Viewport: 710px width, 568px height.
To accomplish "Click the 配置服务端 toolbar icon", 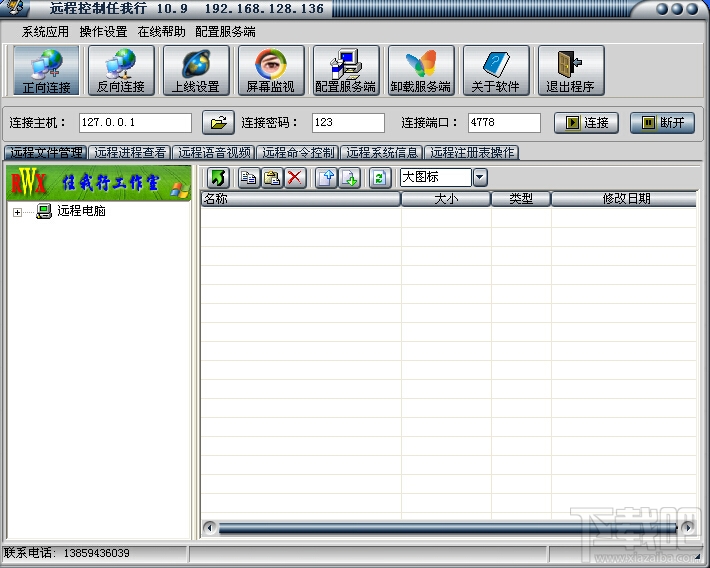I will coord(346,70).
